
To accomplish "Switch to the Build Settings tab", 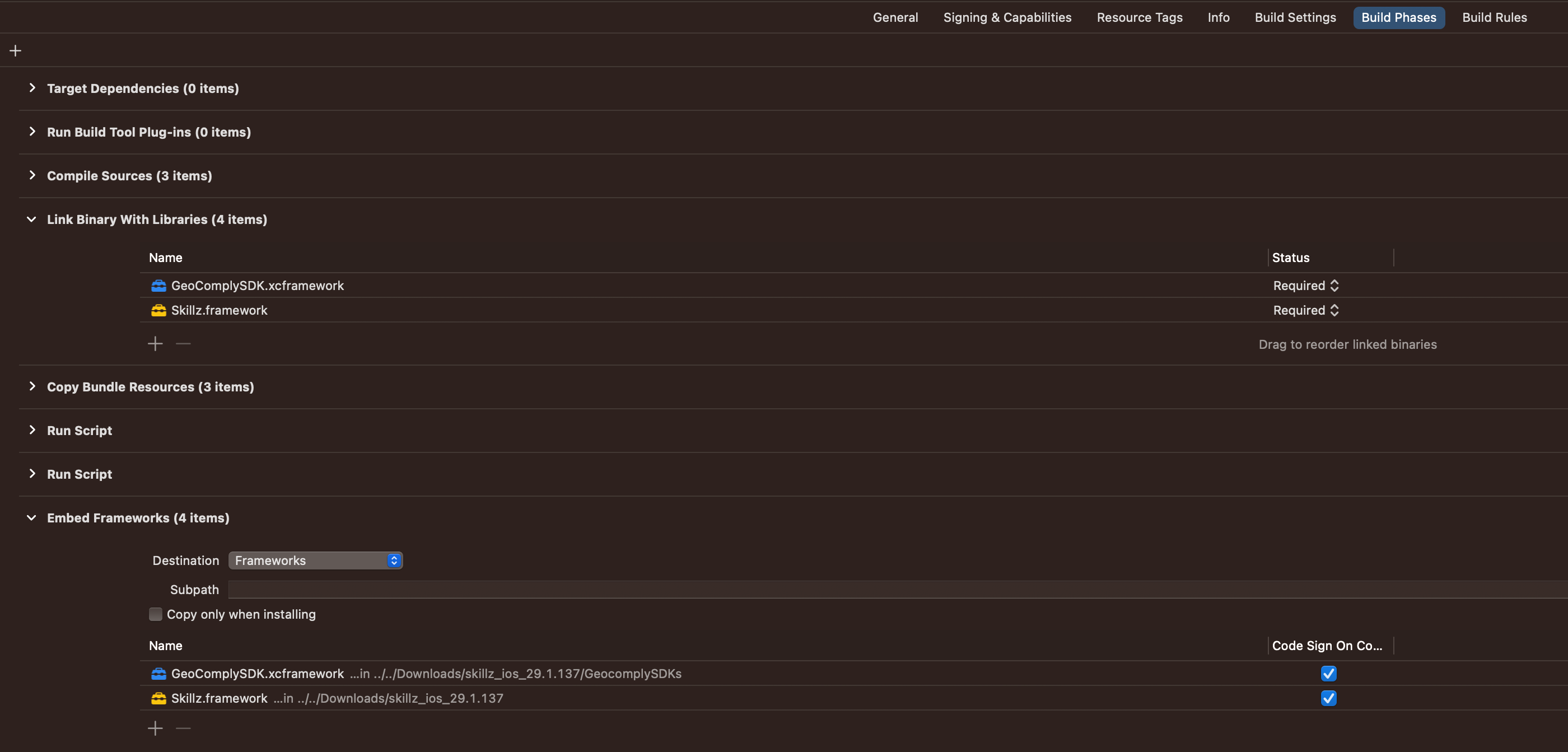I will coord(1295,17).
